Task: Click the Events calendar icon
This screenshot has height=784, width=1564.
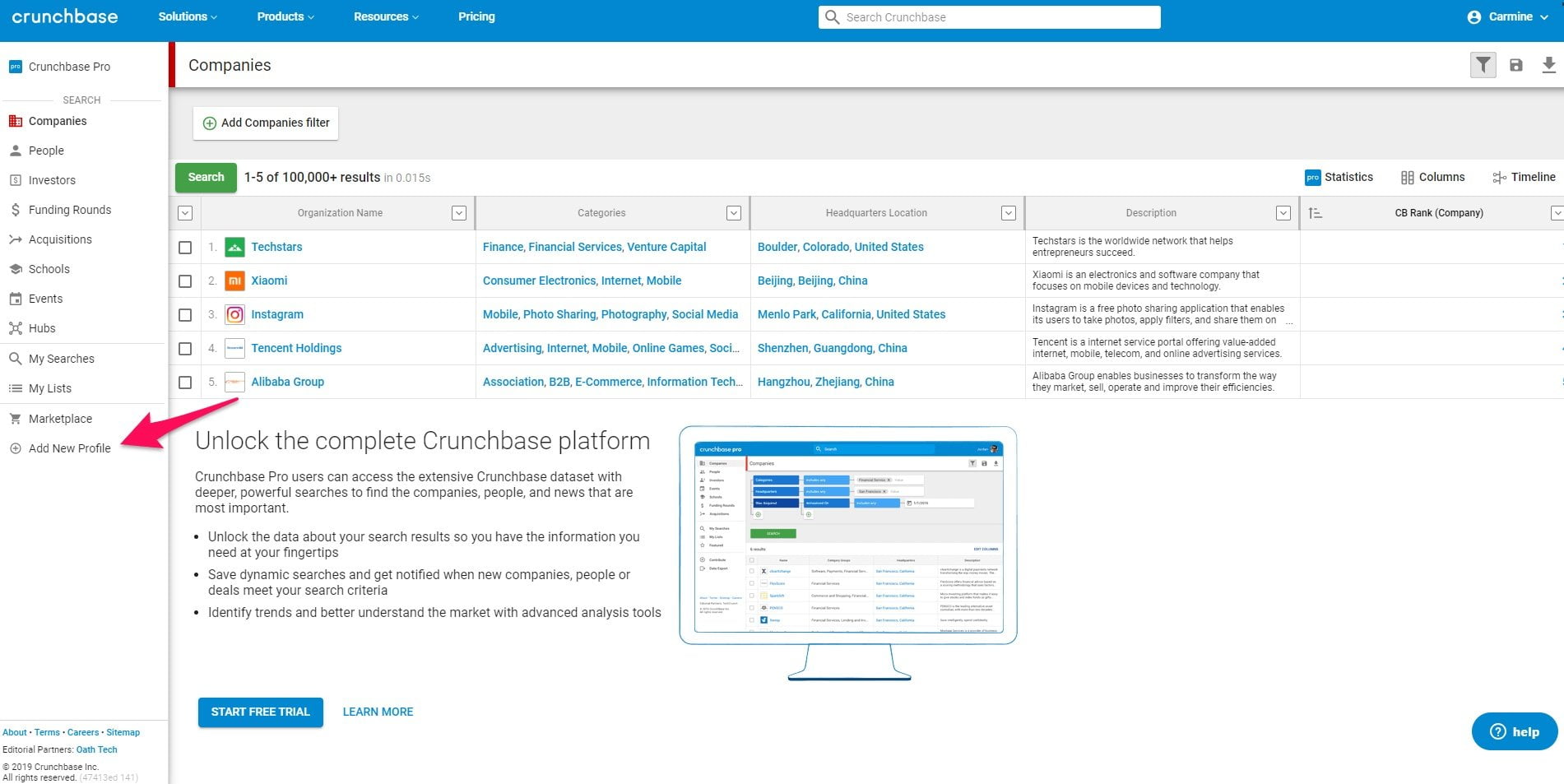Action: pyautogui.click(x=15, y=299)
